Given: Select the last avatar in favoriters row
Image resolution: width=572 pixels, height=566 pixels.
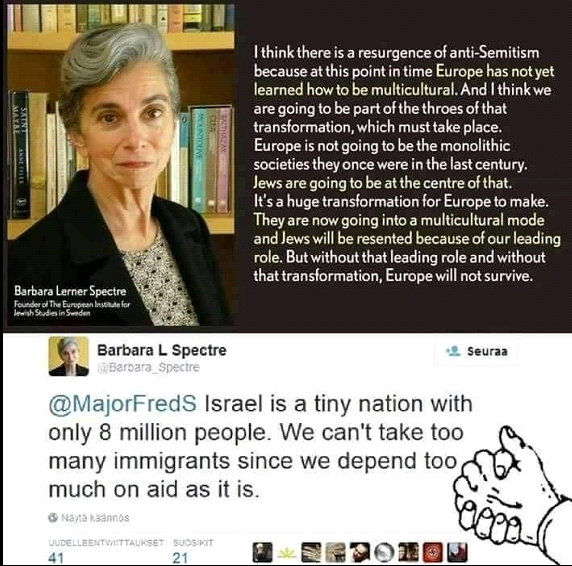Looking at the screenshot, I should [x=457, y=553].
